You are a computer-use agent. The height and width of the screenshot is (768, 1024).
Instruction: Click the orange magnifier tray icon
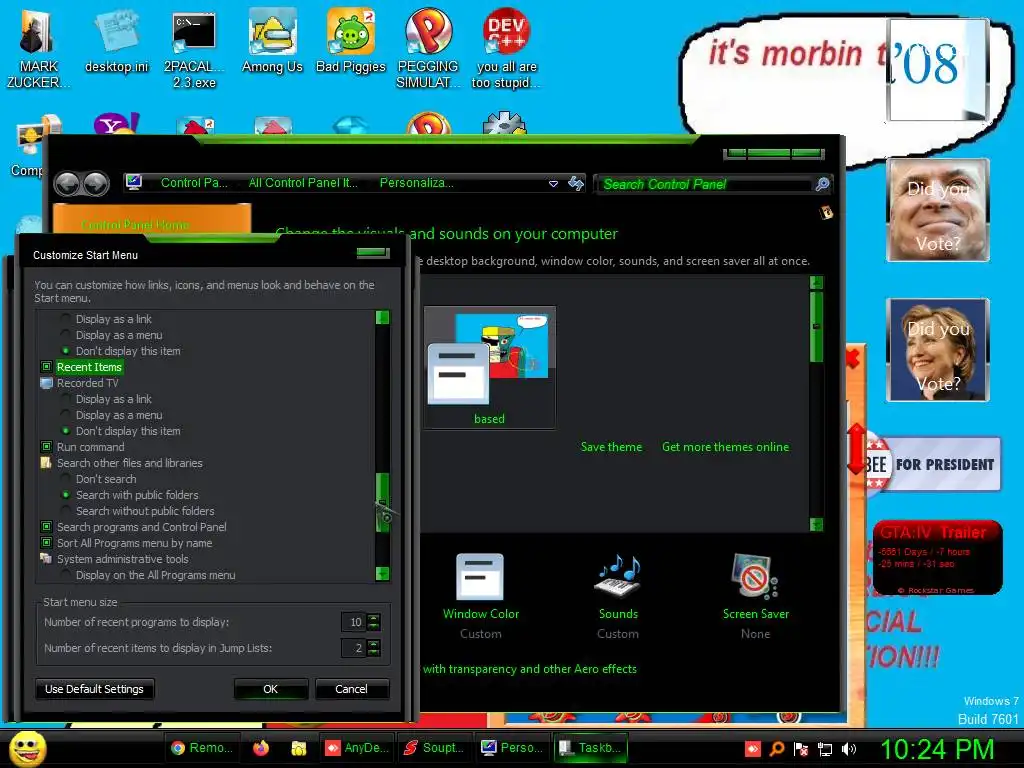tap(777, 749)
